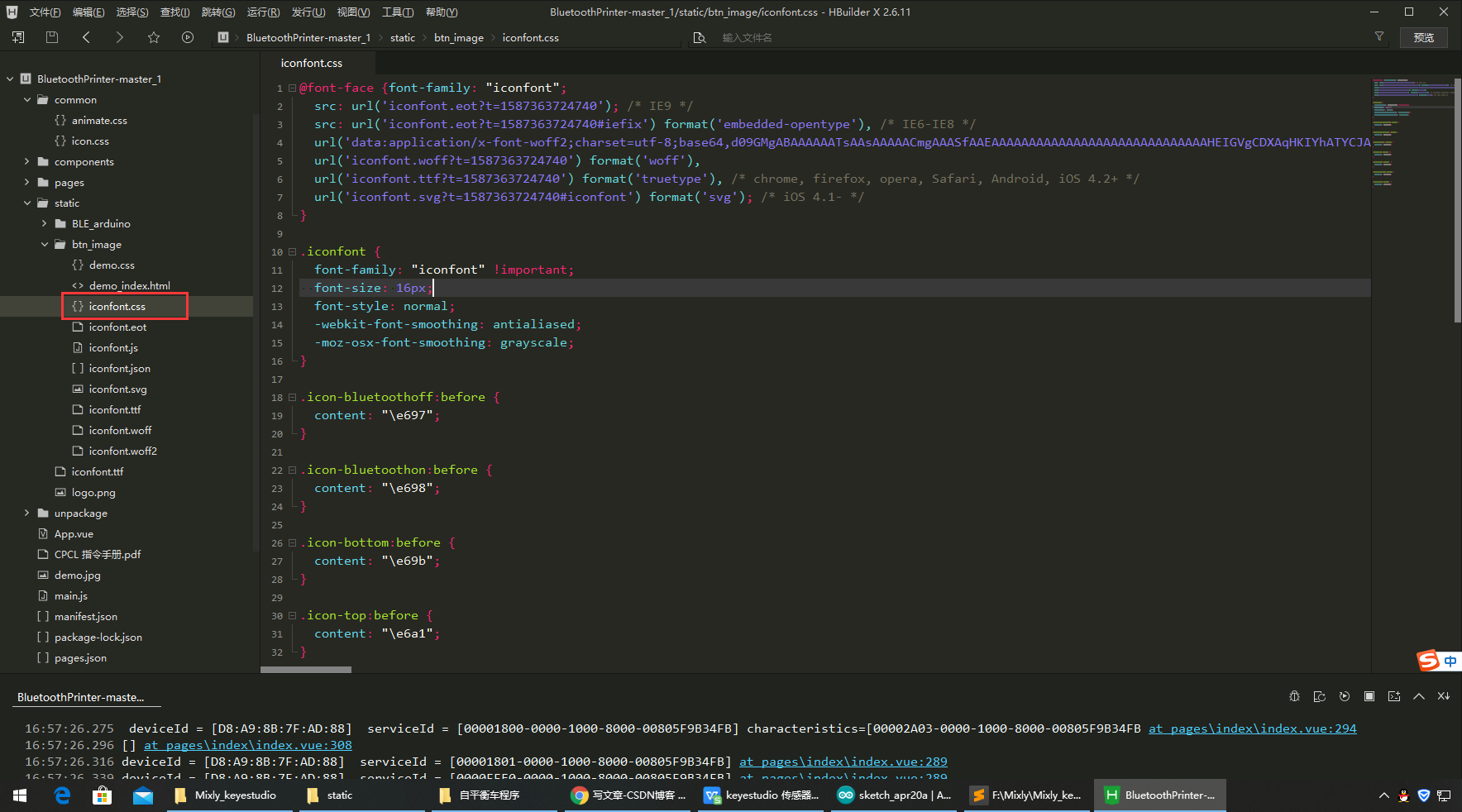Open animate.css in file tree
1462x812 pixels.
point(99,120)
